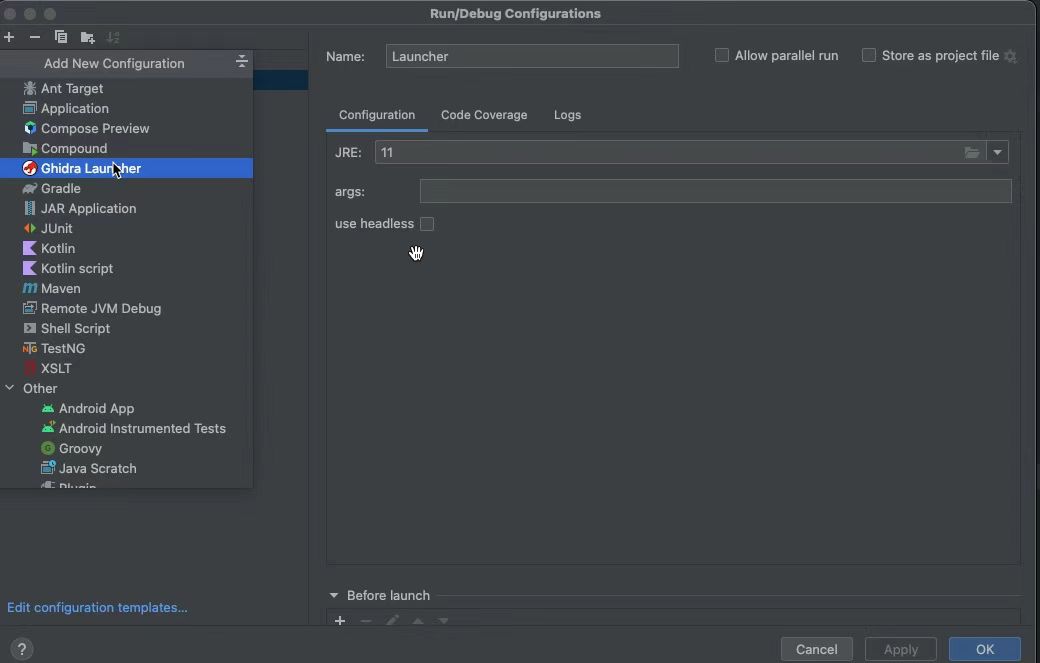This screenshot has height=663, width=1040.
Task: Click the Copy Configuration toolbar icon
Action: pos(61,37)
